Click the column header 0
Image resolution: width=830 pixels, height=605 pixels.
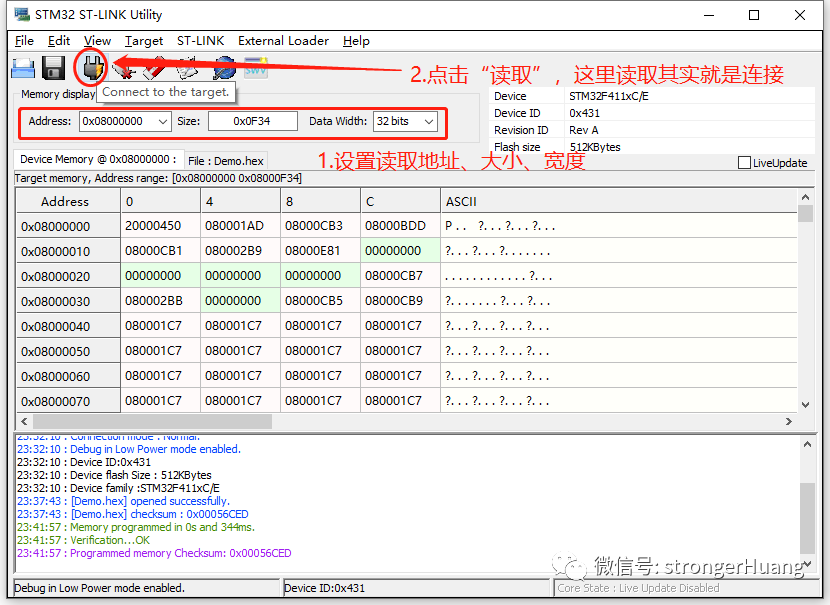160,201
